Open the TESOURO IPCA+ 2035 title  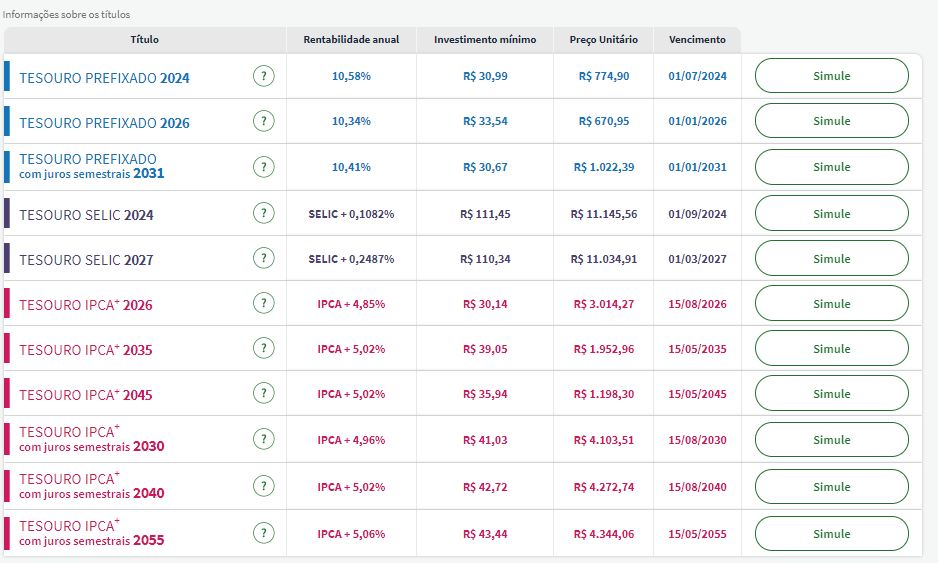click(x=86, y=349)
